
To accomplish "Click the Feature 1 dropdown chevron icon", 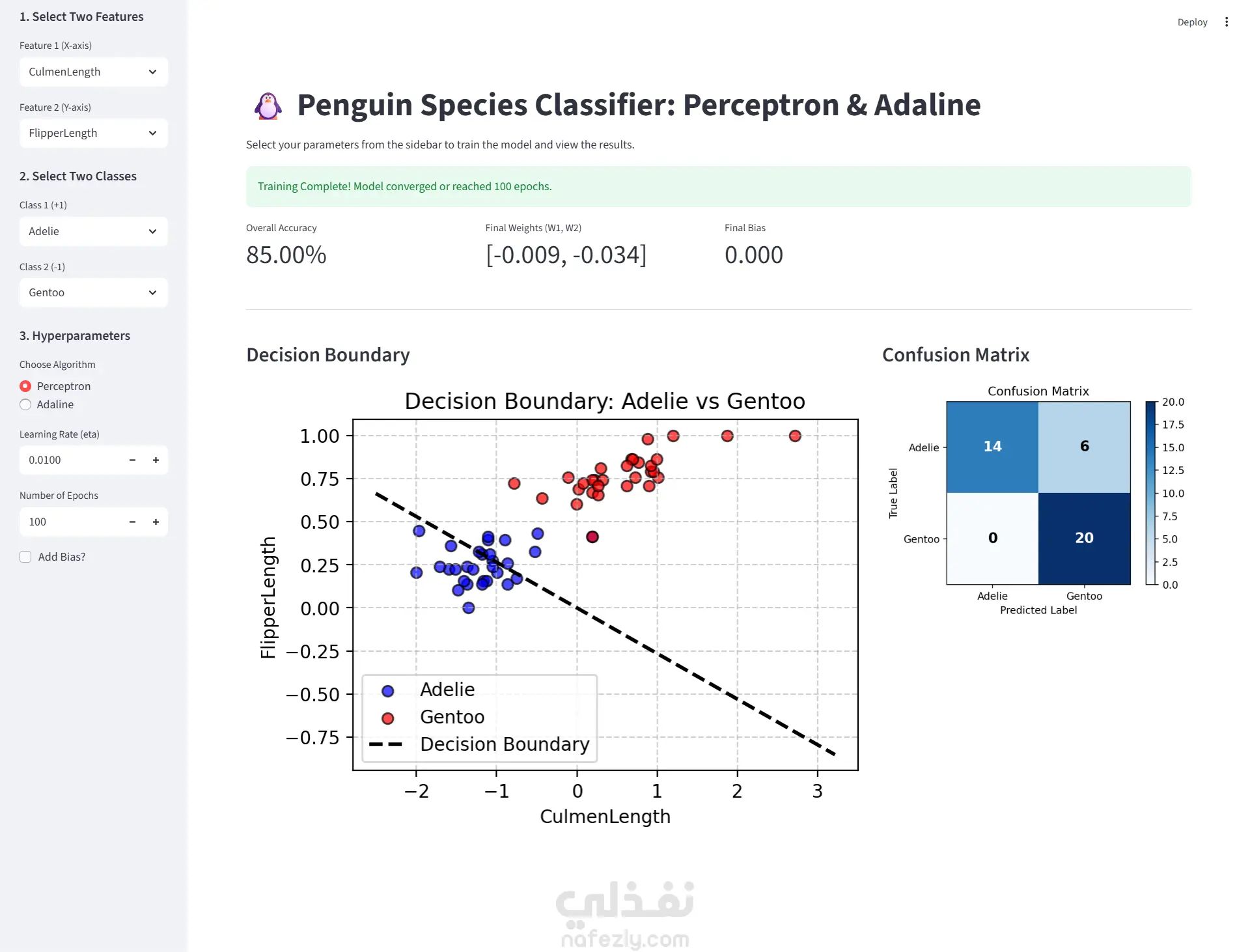I will [152, 72].
